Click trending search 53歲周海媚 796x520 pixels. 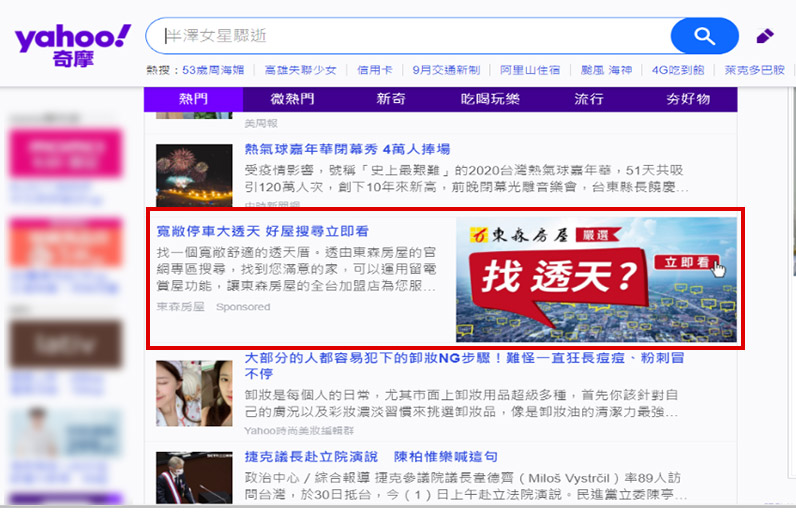[x=215, y=70]
